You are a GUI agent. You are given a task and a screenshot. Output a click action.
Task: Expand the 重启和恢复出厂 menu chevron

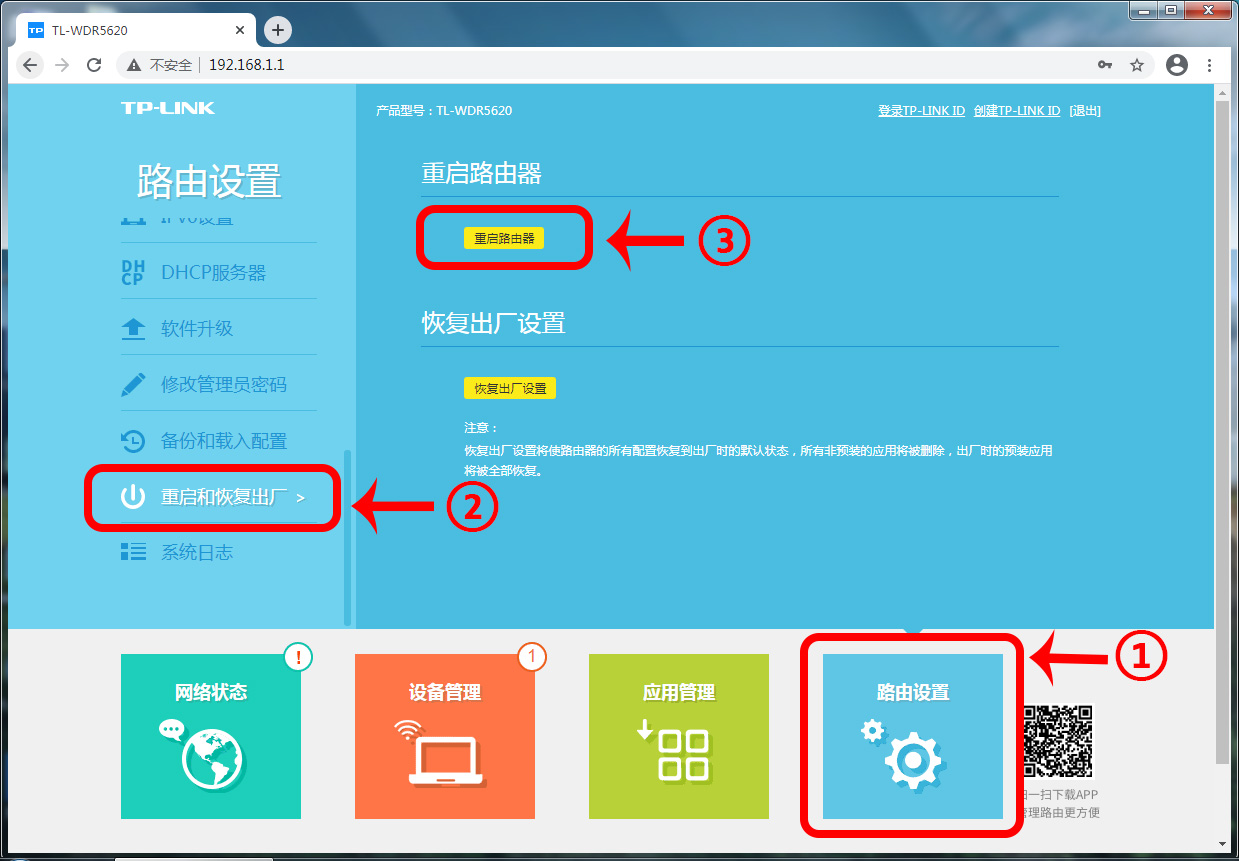tap(301, 497)
